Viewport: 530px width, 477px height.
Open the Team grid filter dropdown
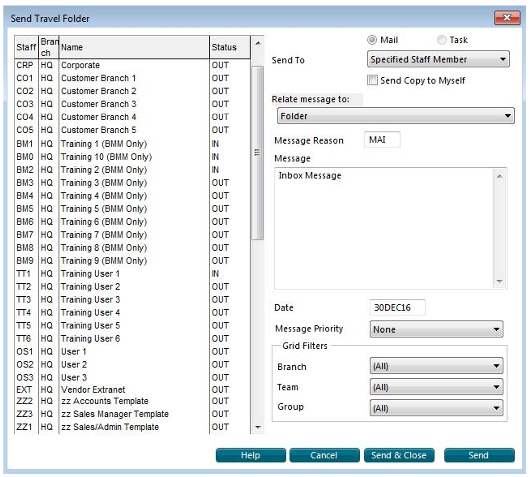436,387
